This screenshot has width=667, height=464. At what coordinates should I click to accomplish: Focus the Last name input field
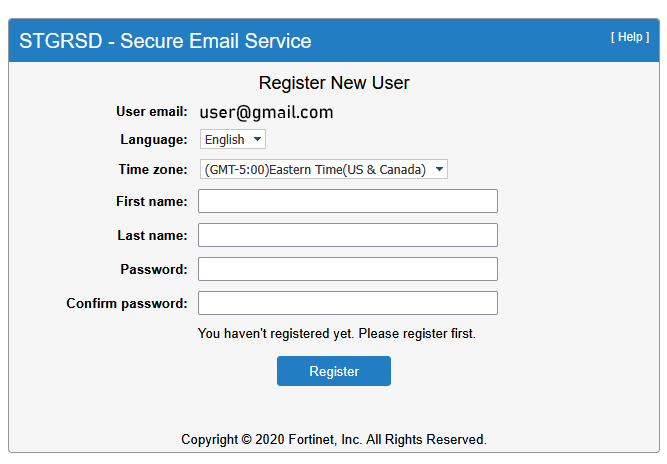pos(347,235)
